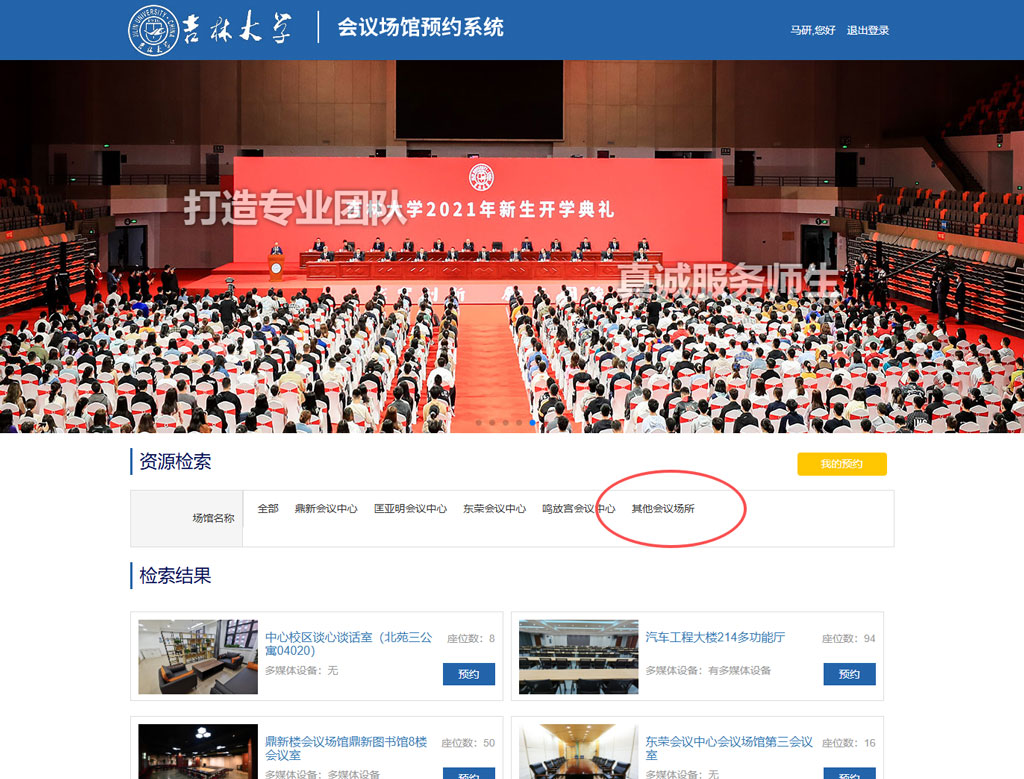Open 汽车工程大楼214多功能厅 title link
The width and height of the screenshot is (1024, 779).
715,637
